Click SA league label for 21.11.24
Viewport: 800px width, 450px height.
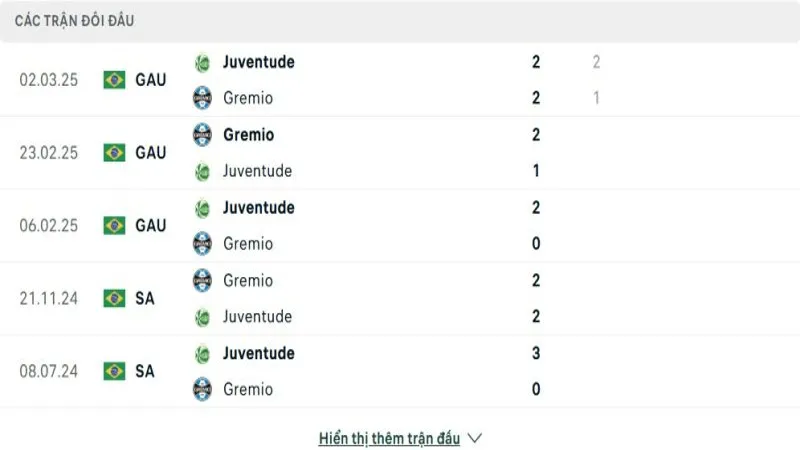(145, 298)
